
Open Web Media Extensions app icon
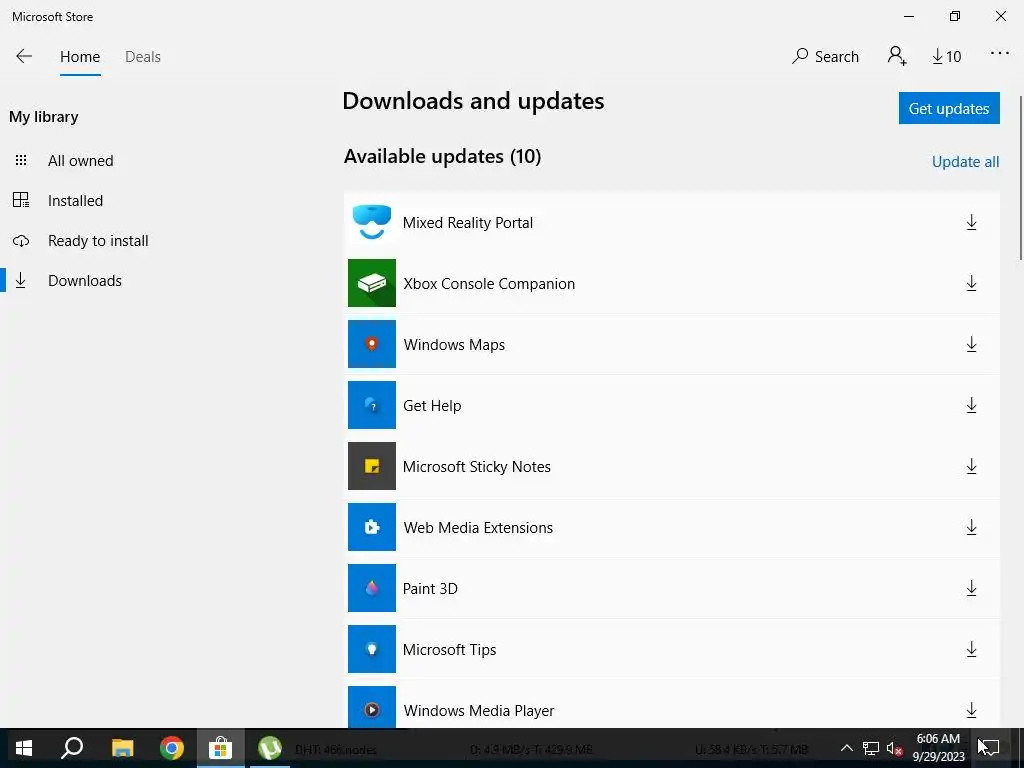(372, 527)
